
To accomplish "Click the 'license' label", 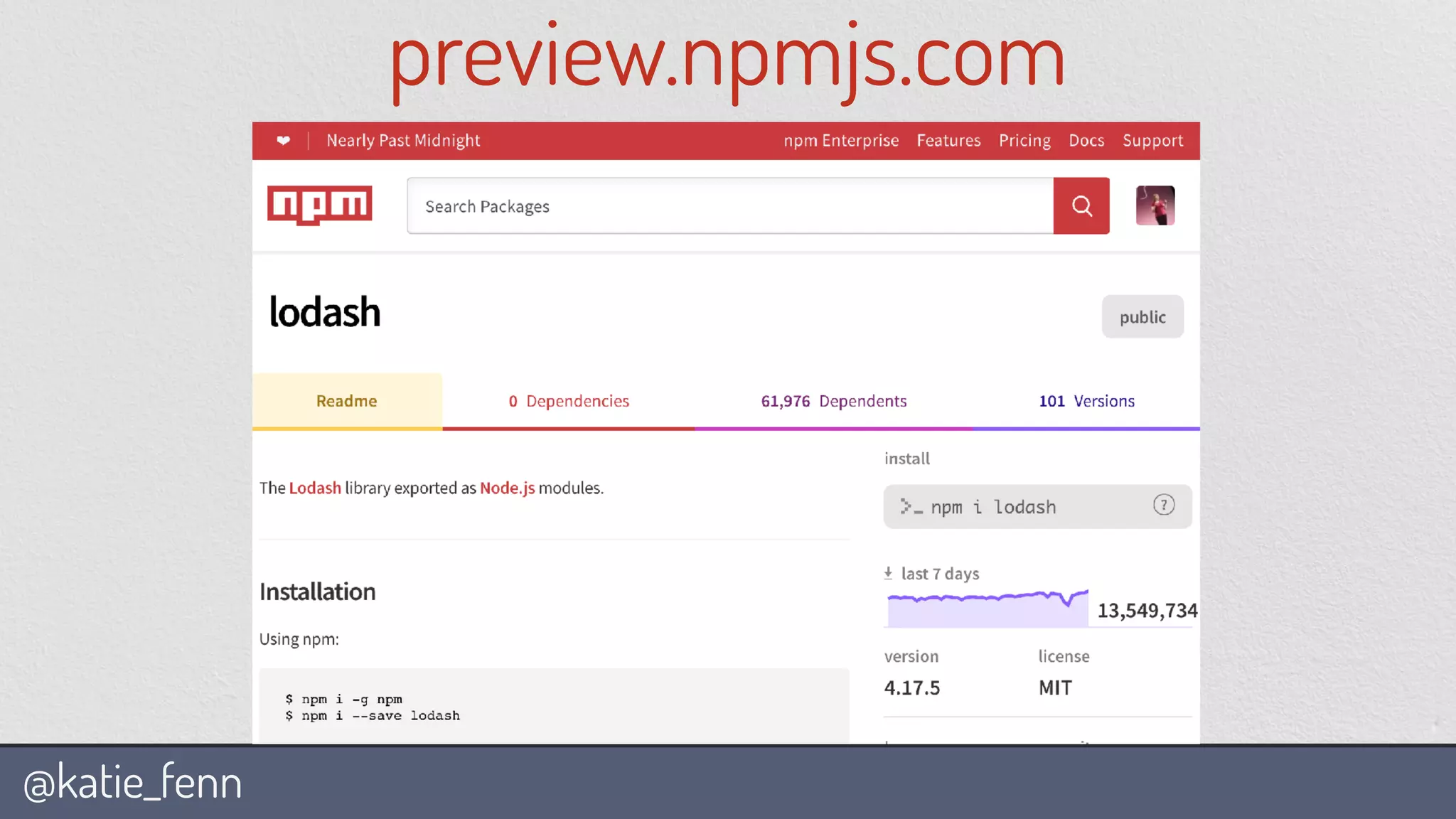I will click(x=1064, y=656).
